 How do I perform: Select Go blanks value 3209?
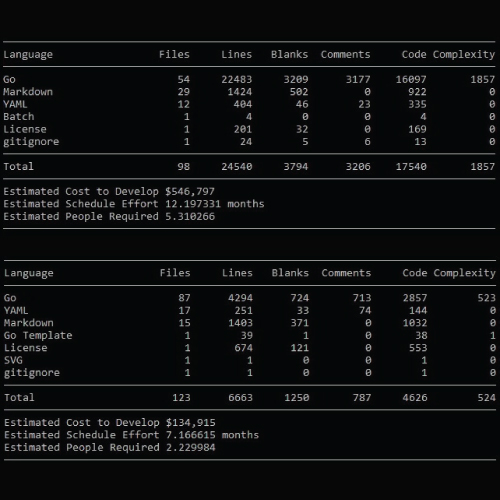[x=296, y=79]
